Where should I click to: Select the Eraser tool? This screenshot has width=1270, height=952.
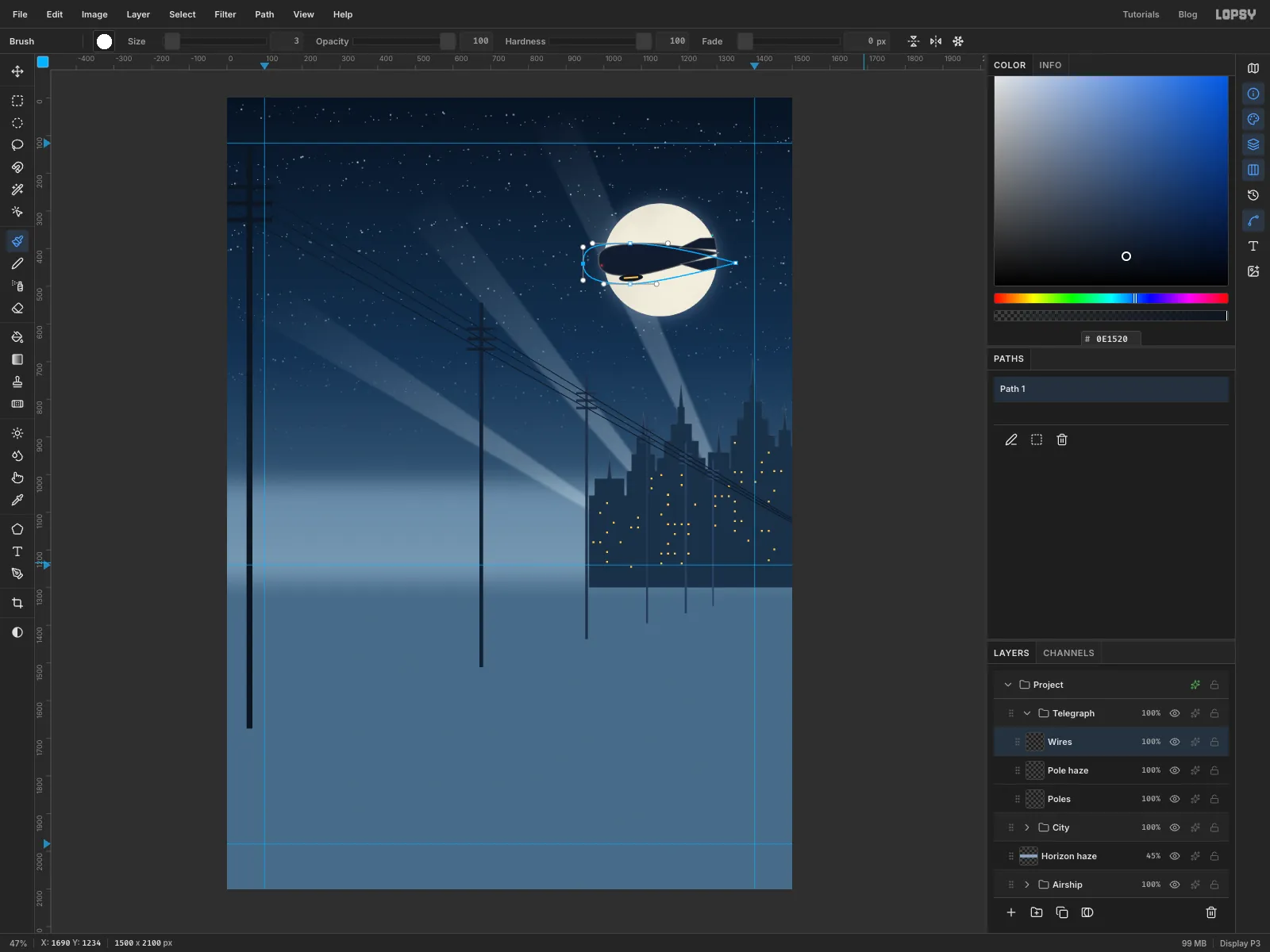[x=17, y=308]
